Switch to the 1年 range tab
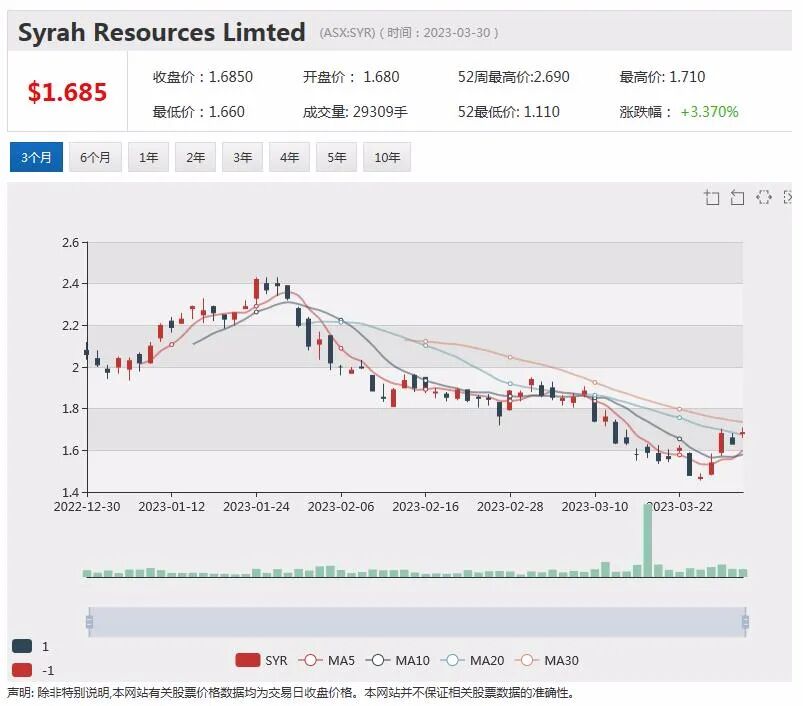Image resolution: width=803 pixels, height=706 pixels. click(149, 157)
